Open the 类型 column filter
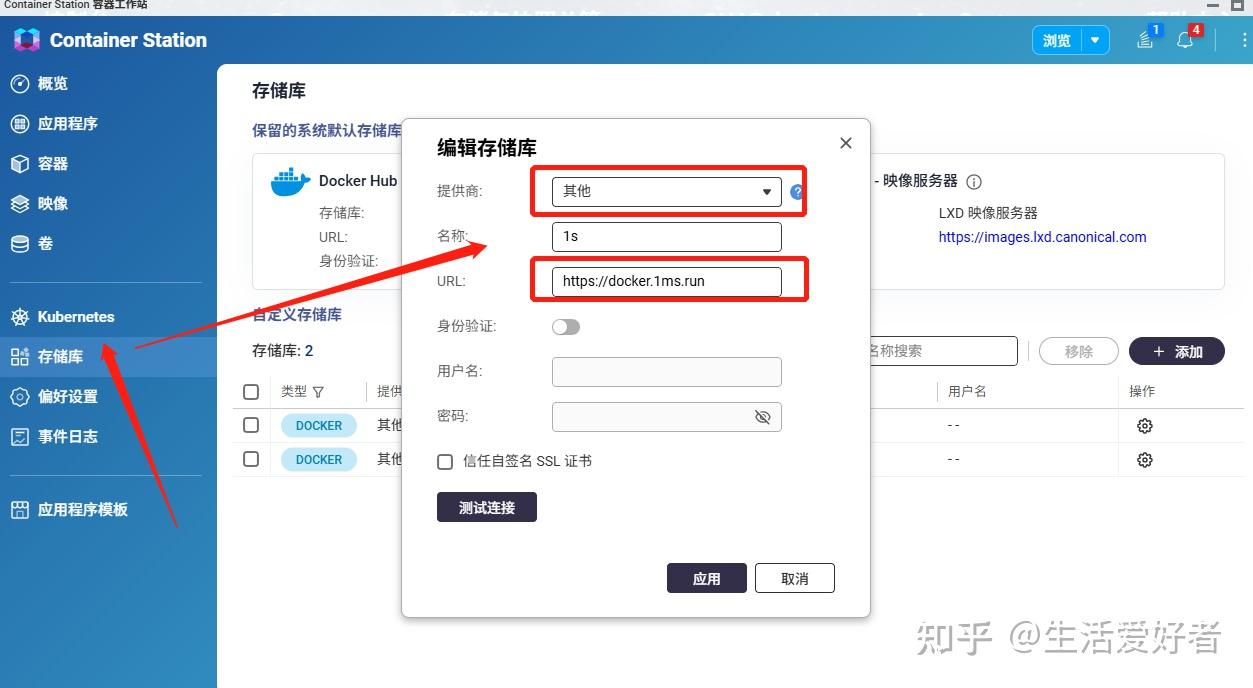 click(x=319, y=391)
